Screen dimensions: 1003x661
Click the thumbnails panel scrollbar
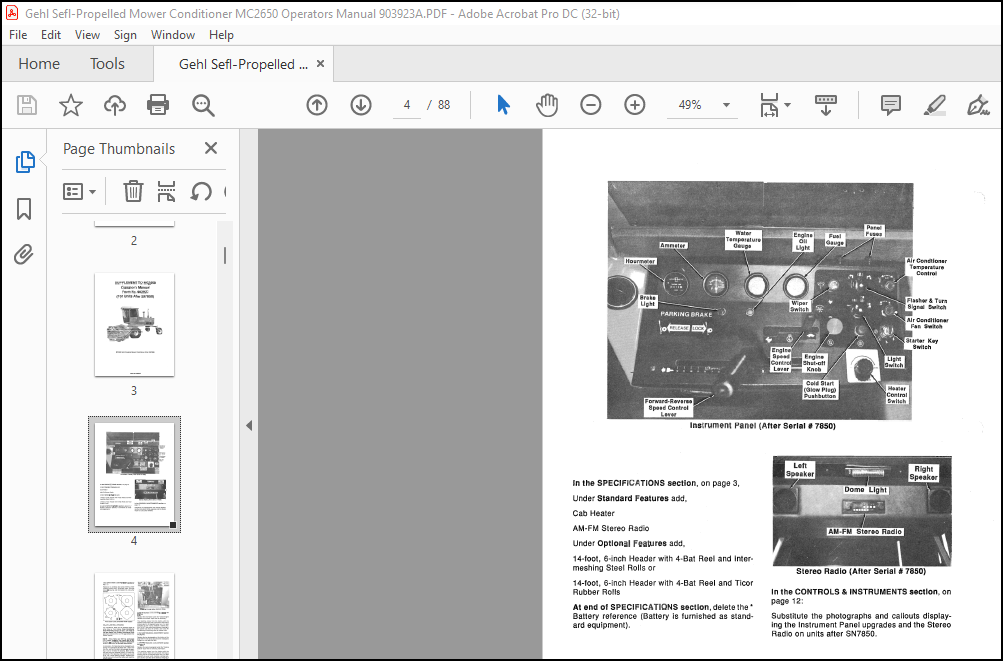pyautogui.click(x=225, y=256)
